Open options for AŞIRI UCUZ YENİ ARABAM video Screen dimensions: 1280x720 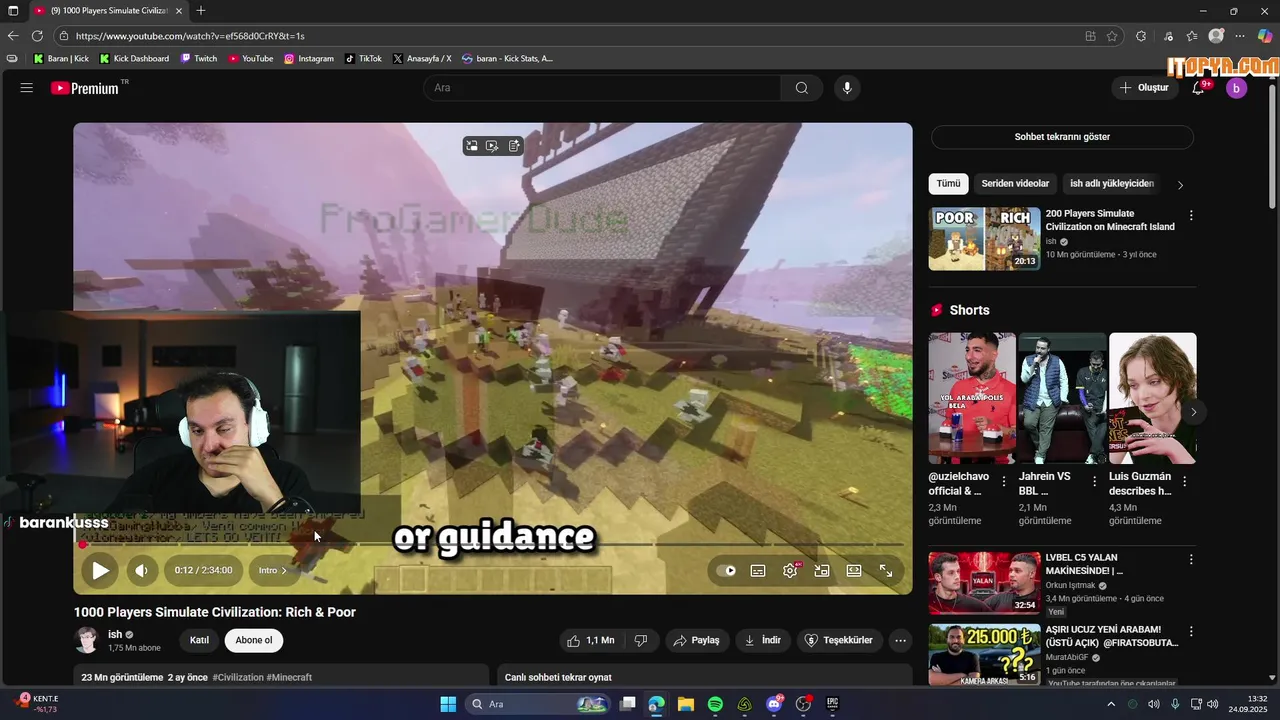[x=1190, y=632]
